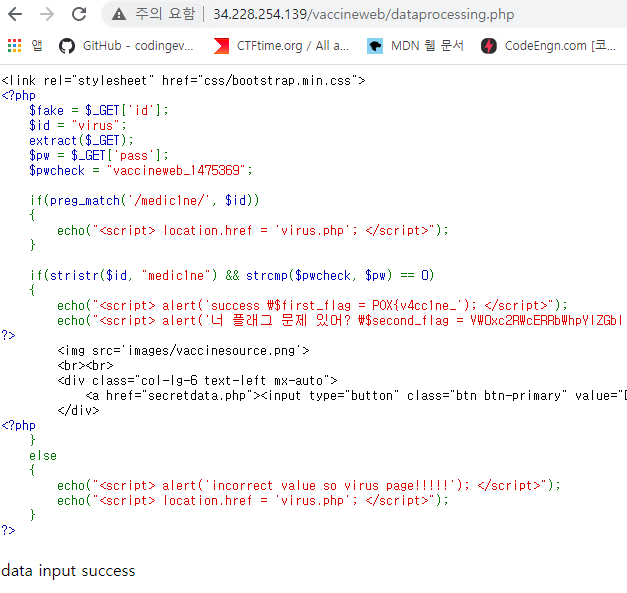The width and height of the screenshot is (627, 593).
Task: Click the line '$id = "virus";'
Action: pyautogui.click(x=78, y=126)
